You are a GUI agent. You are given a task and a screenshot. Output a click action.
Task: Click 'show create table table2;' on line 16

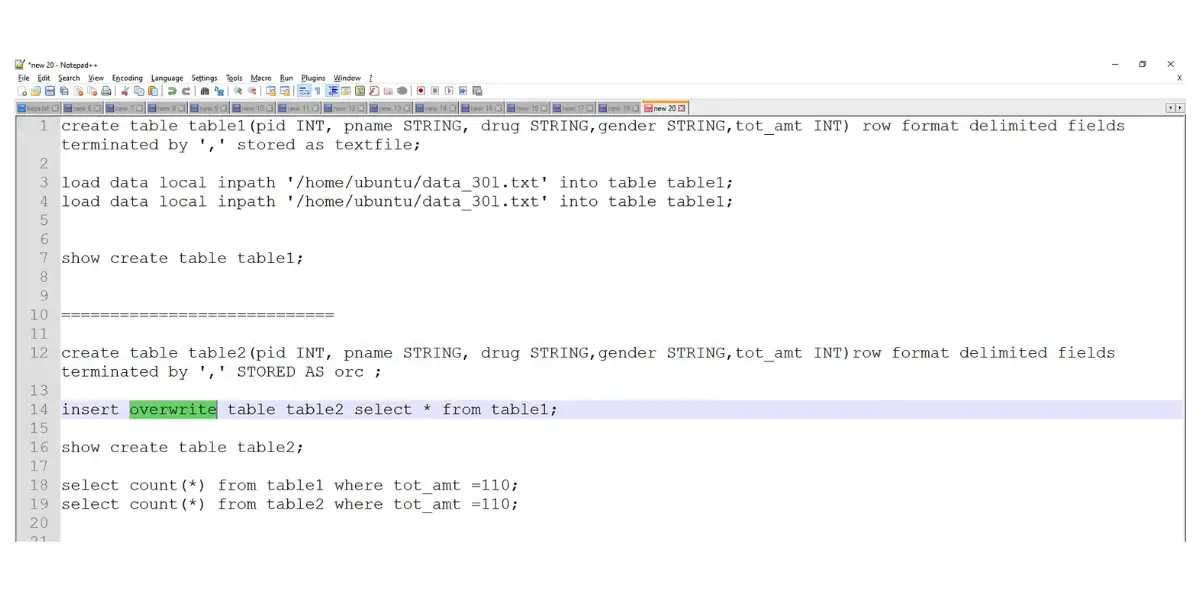[x=182, y=447]
